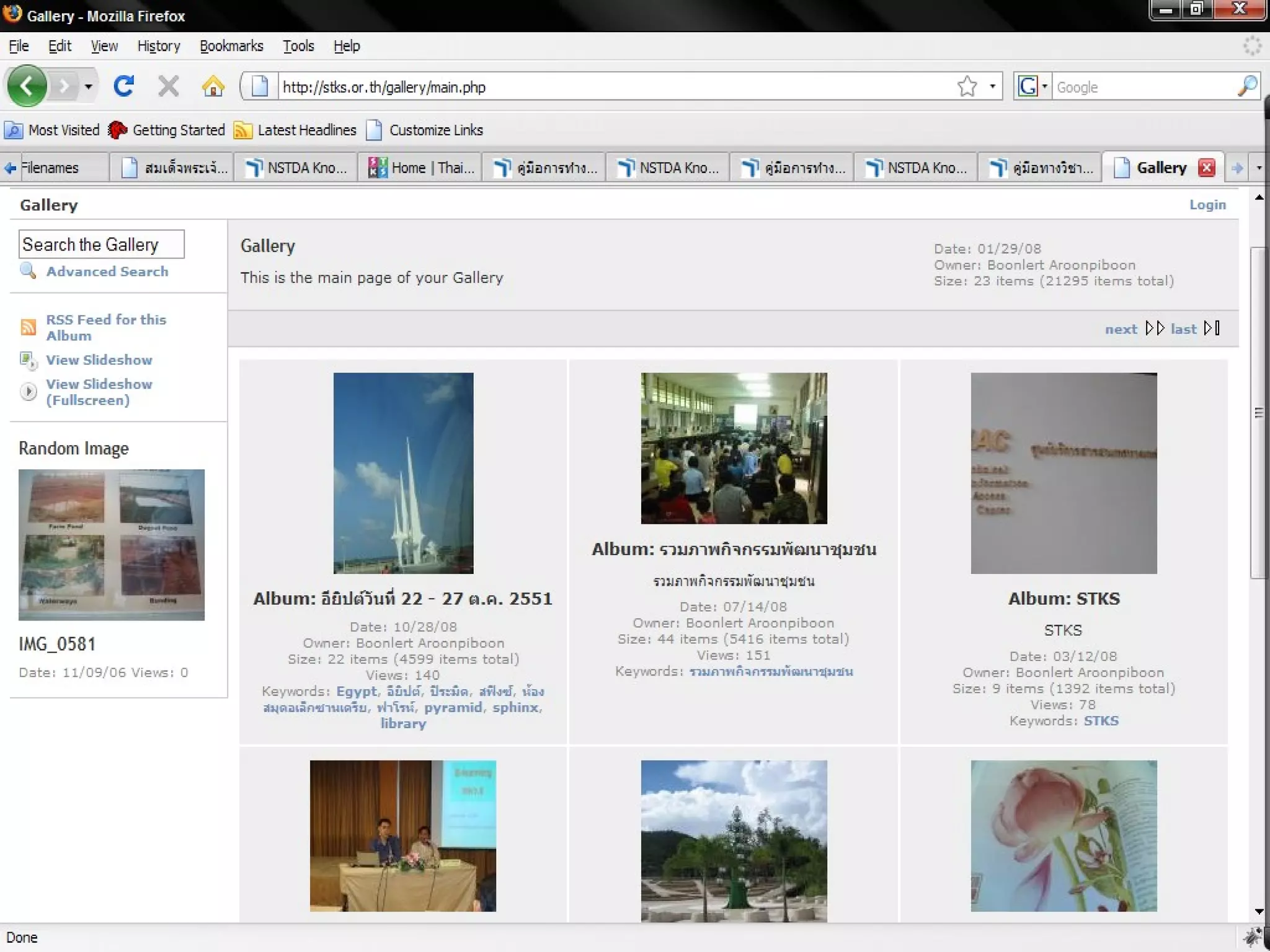1270x952 pixels.
Task: Click the search magnifier icon in the Google box
Action: click(x=1247, y=86)
